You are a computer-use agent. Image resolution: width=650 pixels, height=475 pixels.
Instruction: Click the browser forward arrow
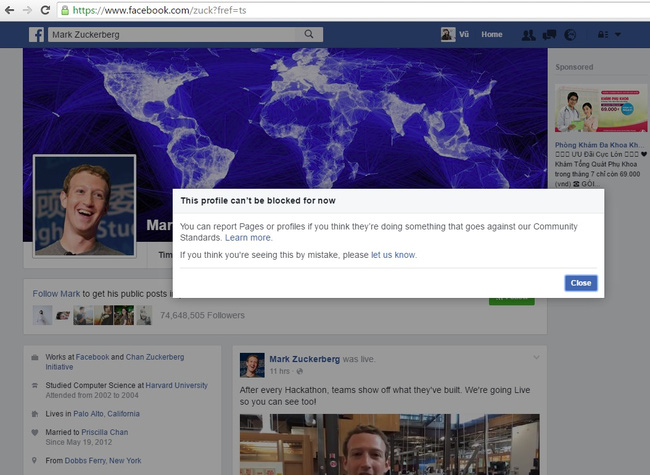point(27,10)
